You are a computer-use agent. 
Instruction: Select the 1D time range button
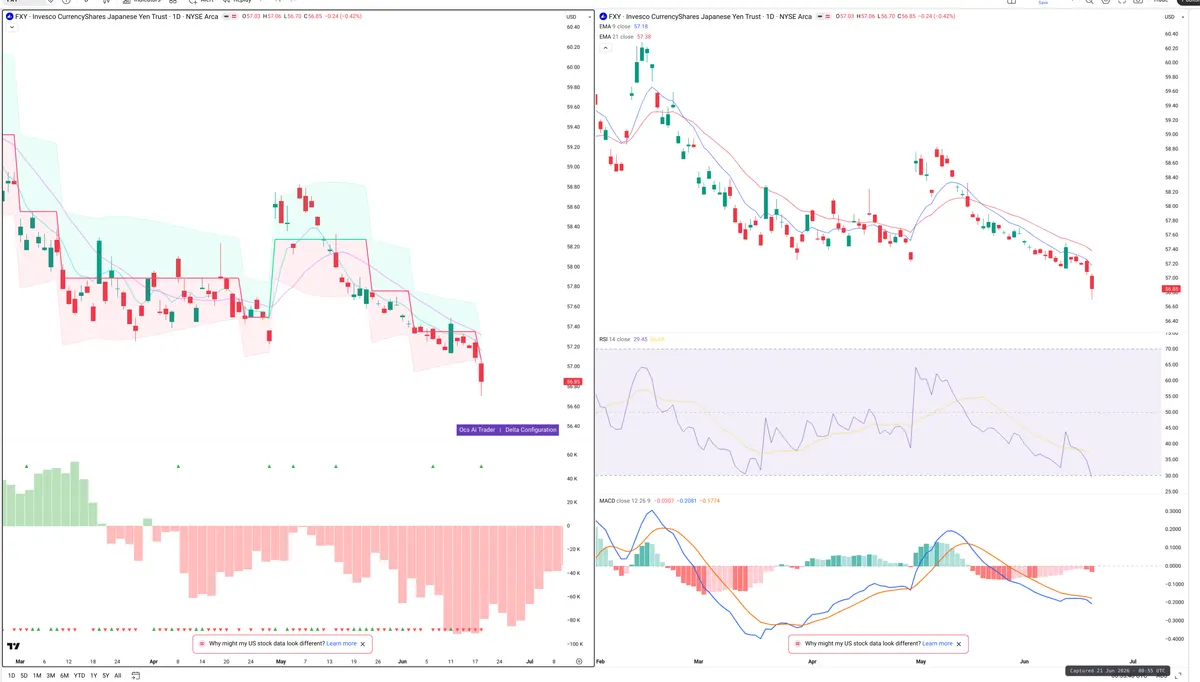click(x=11, y=675)
